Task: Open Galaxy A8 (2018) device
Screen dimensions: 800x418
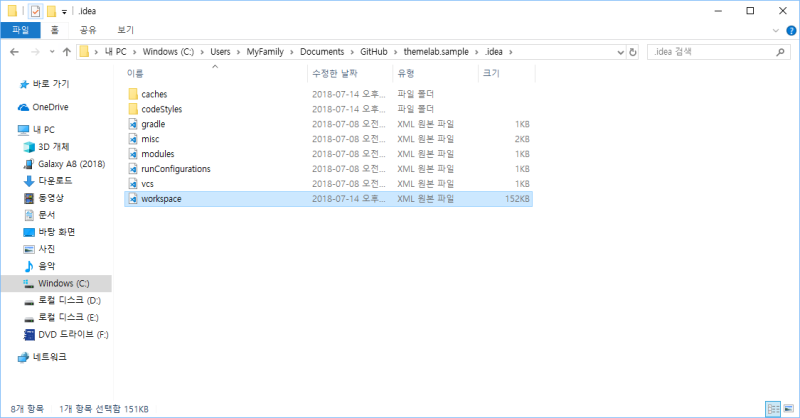Action: pyautogui.click(x=71, y=164)
